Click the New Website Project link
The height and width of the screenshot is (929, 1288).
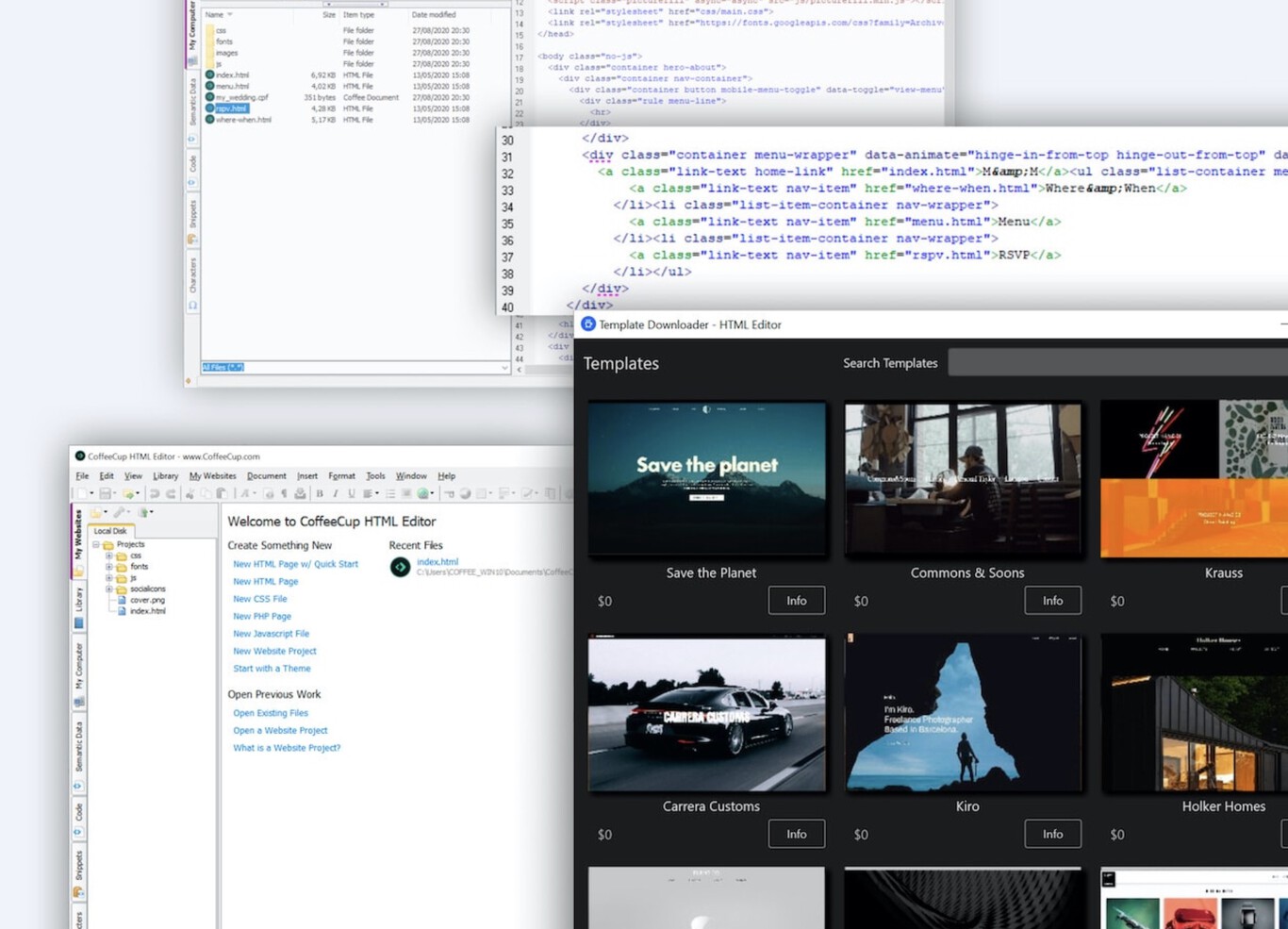pyautogui.click(x=274, y=651)
